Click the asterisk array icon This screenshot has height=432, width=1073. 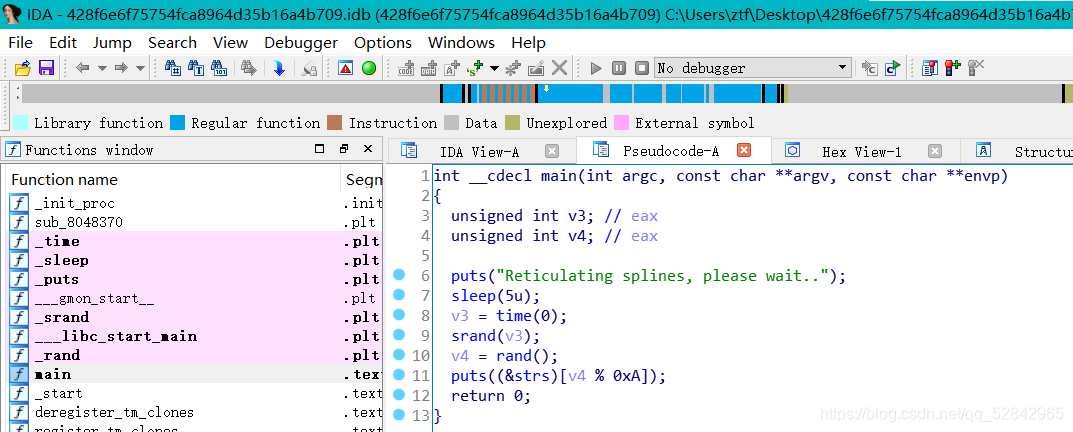pyautogui.click(x=513, y=68)
